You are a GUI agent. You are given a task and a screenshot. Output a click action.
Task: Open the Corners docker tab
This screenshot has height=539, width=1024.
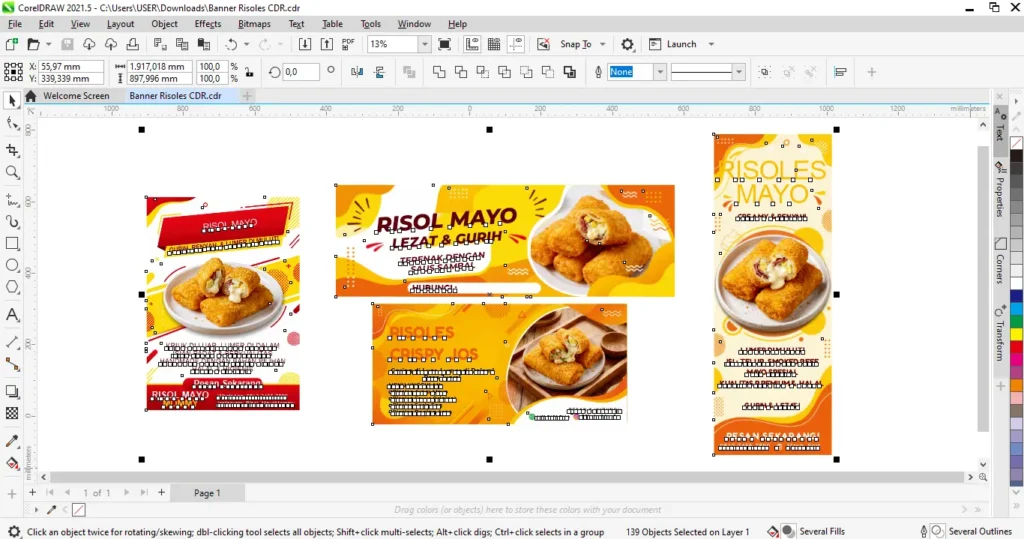(1000, 261)
